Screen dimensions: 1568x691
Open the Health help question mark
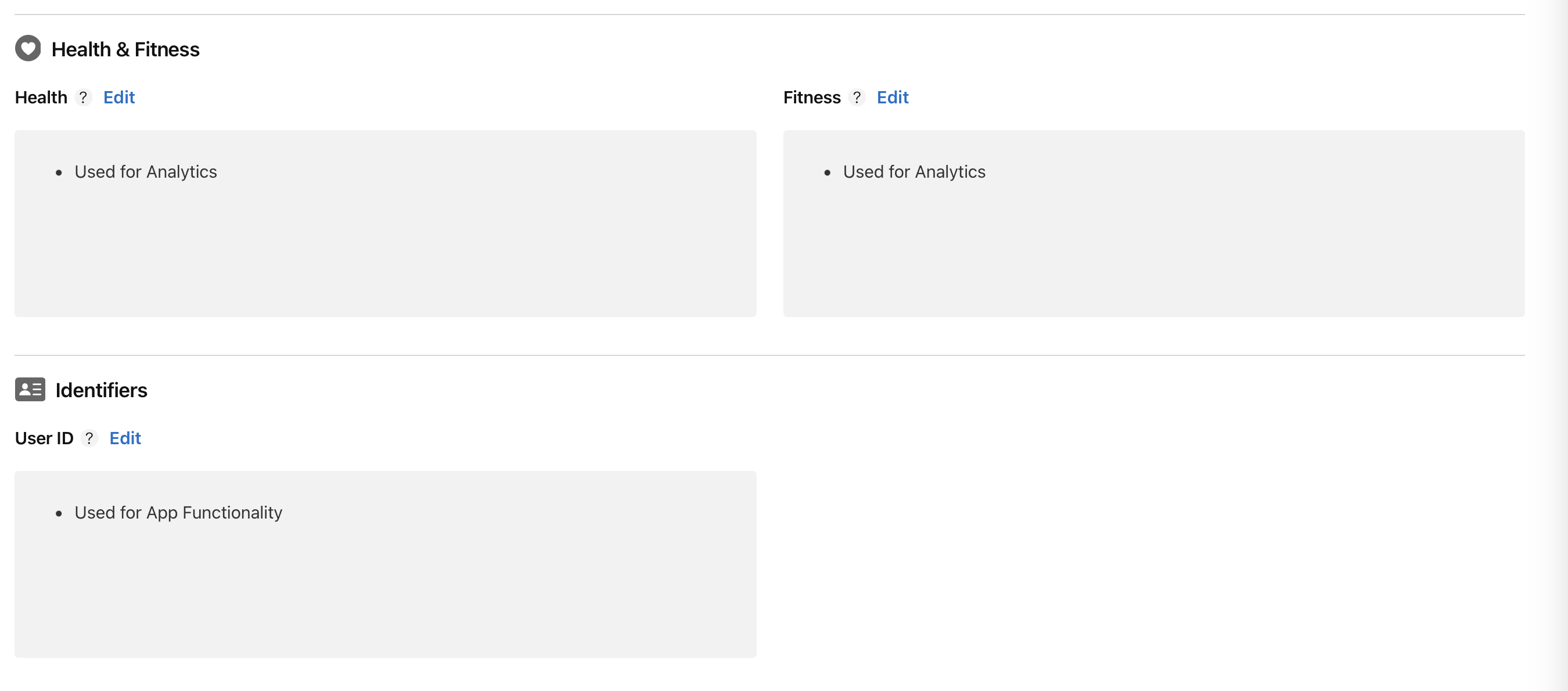point(84,97)
